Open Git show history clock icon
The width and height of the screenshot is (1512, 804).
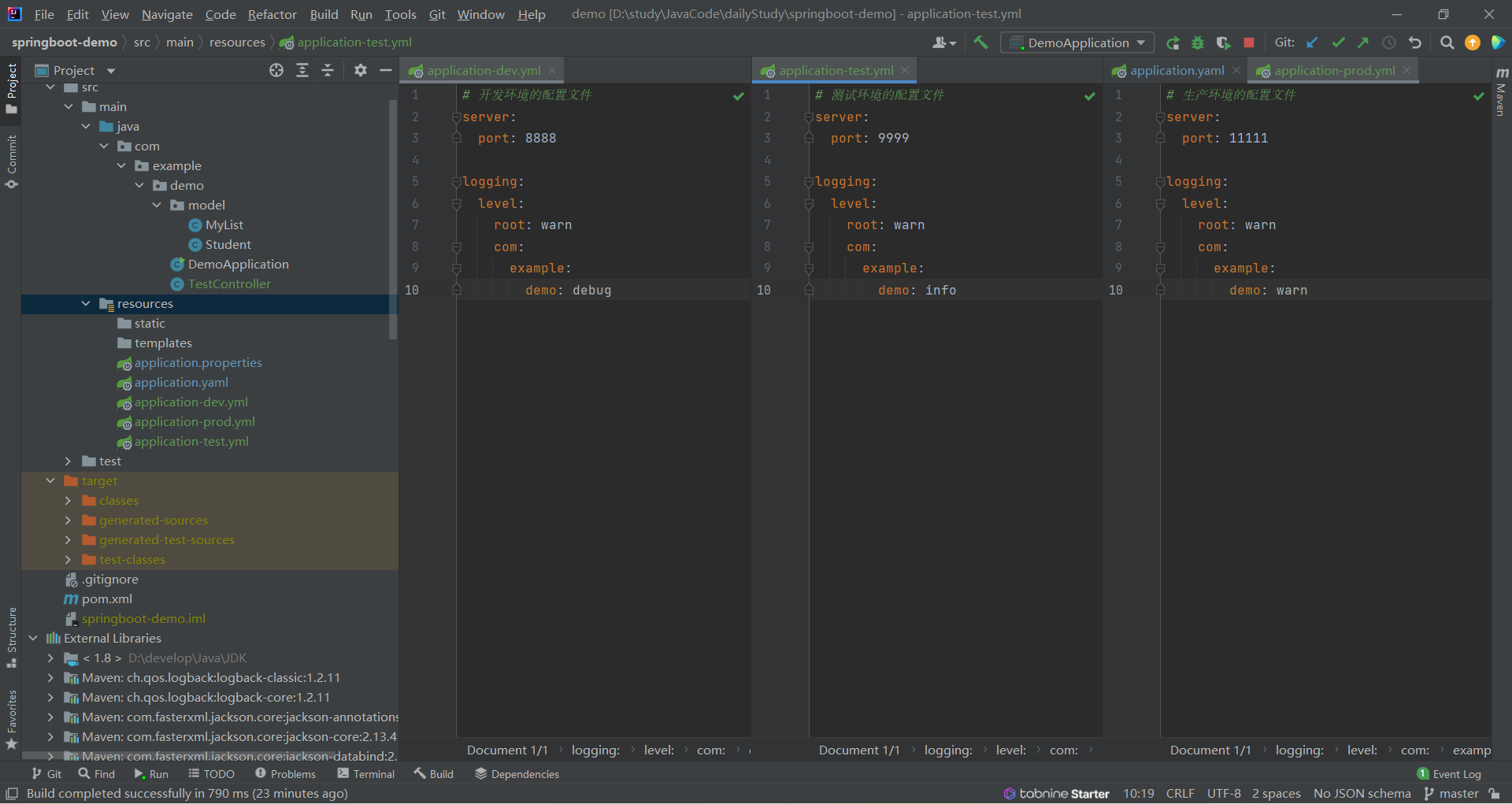(1389, 43)
